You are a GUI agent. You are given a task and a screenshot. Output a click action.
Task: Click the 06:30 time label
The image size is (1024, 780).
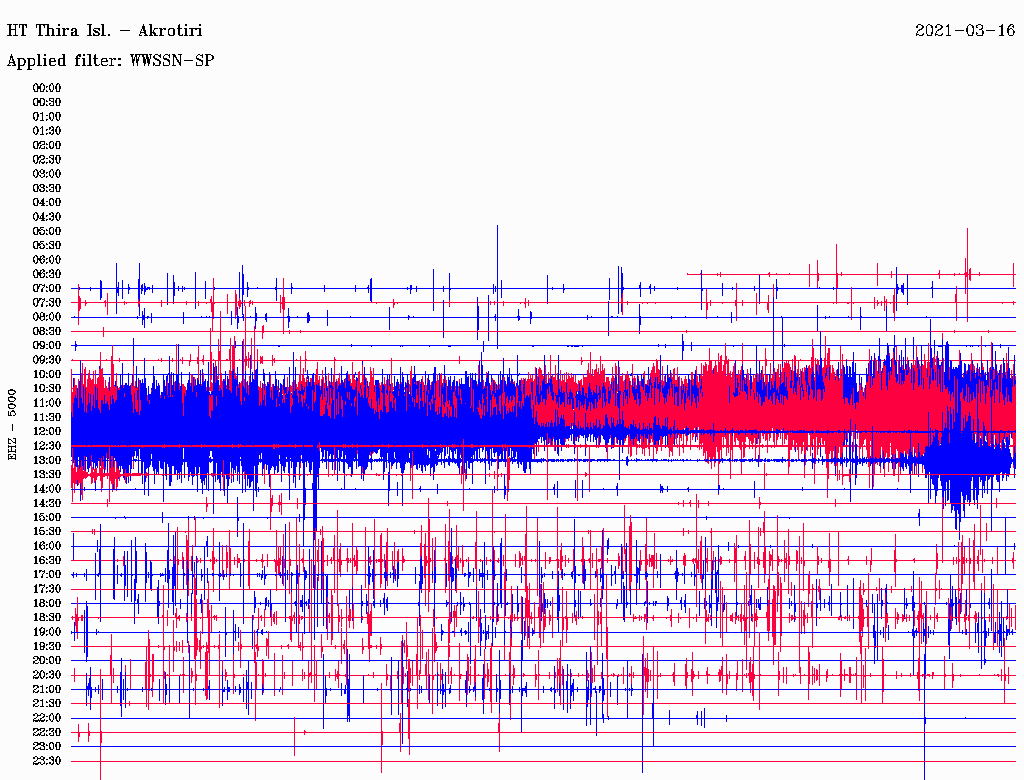(47, 274)
